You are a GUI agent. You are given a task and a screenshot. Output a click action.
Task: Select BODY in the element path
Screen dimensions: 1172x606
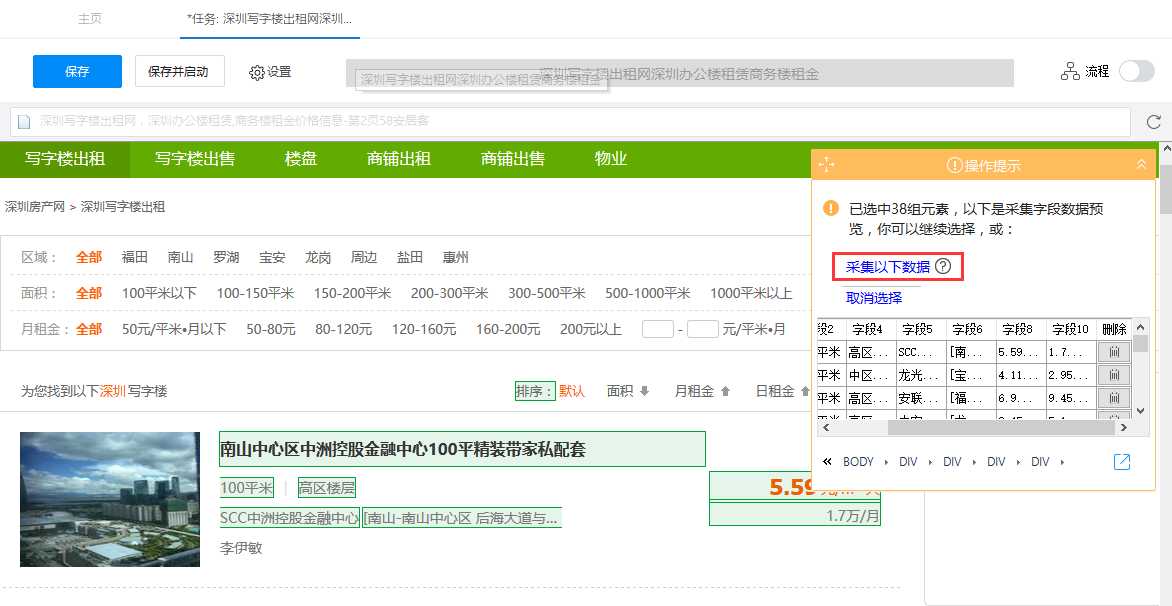858,462
